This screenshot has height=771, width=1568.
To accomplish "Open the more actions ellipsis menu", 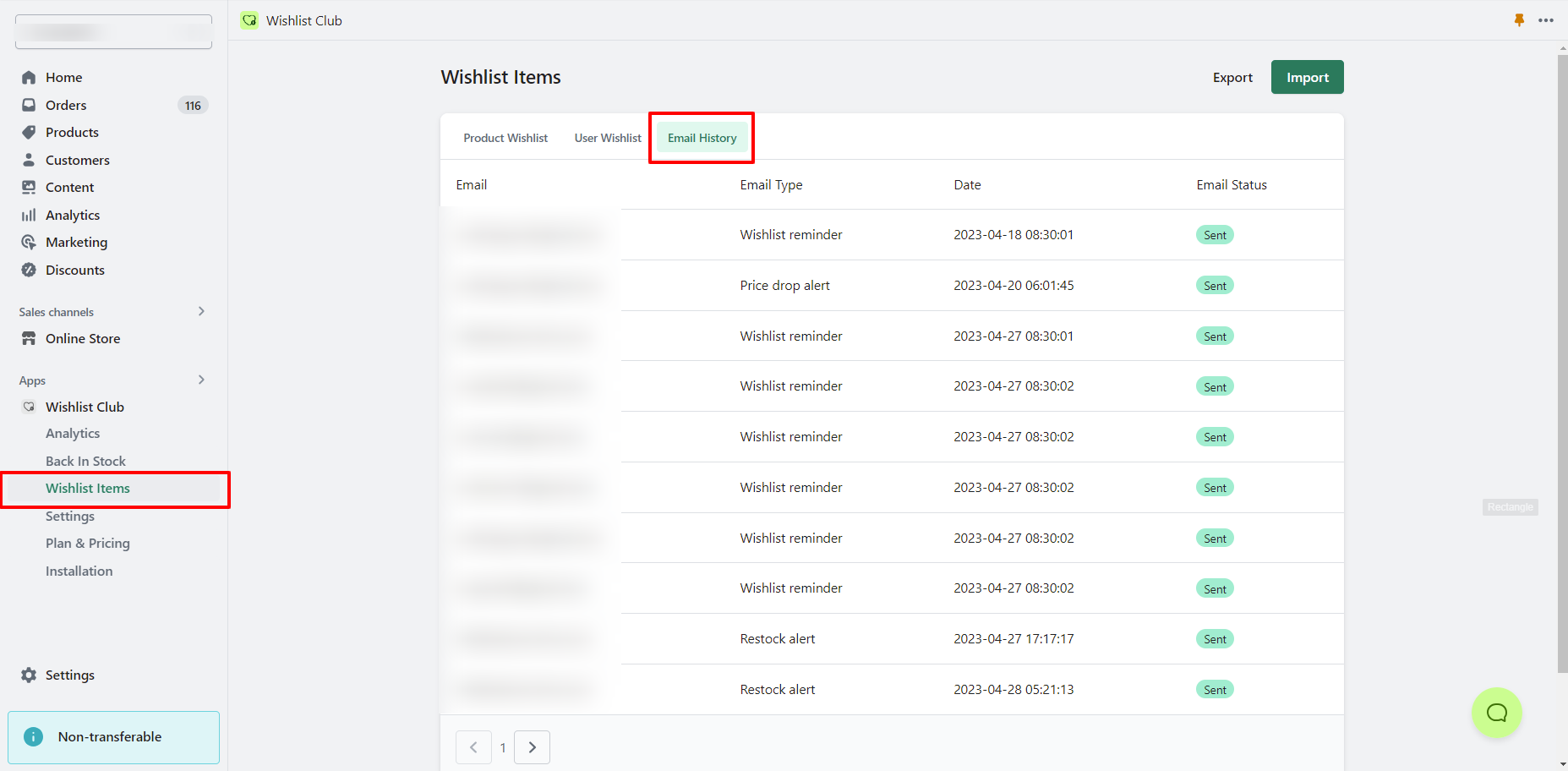I will pyautogui.click(x=1547, y=20).
